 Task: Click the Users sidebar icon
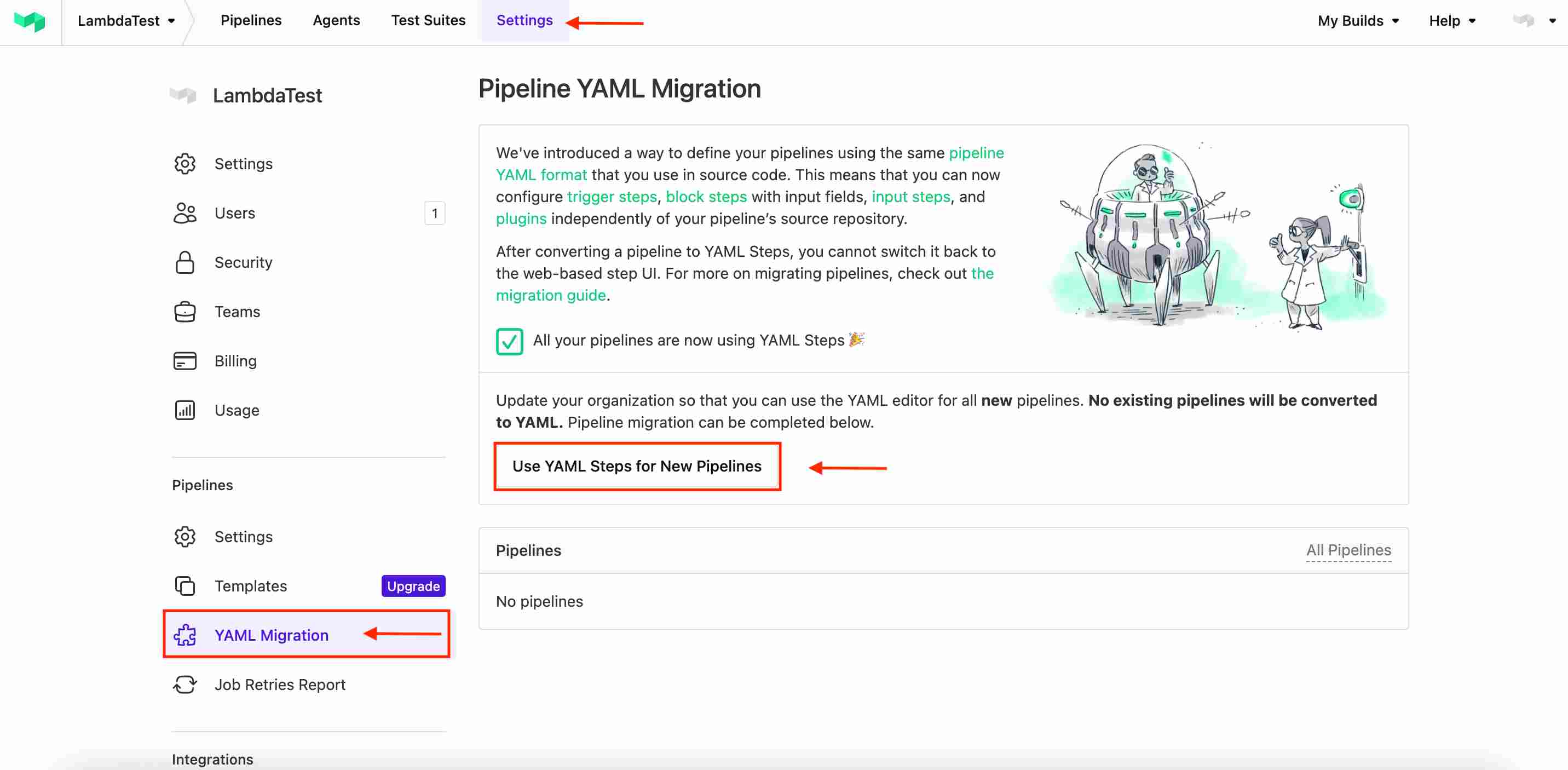pyautogui.click(x=185, y=213)
